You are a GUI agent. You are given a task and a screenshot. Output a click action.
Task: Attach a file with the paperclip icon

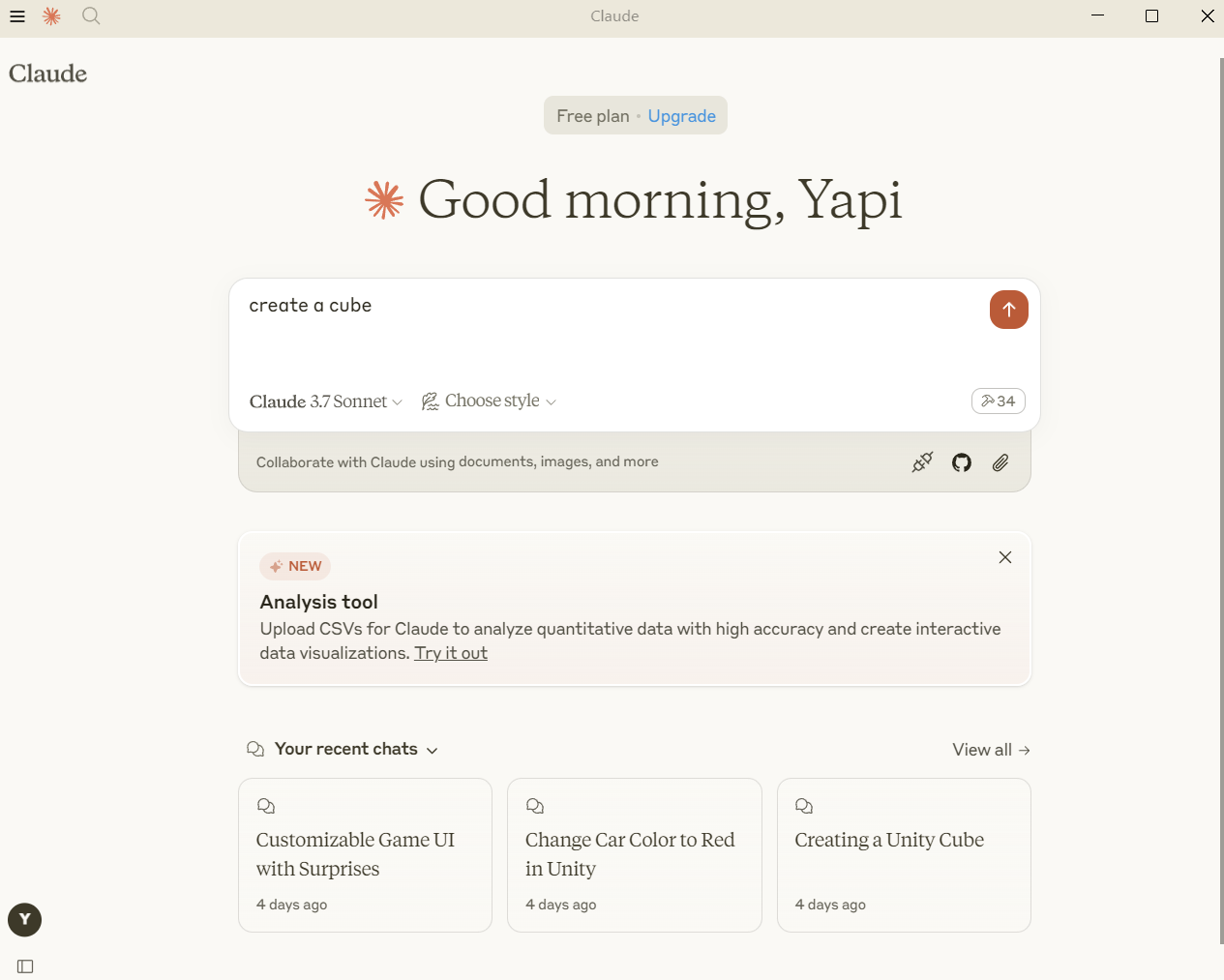coord(1000,462)
